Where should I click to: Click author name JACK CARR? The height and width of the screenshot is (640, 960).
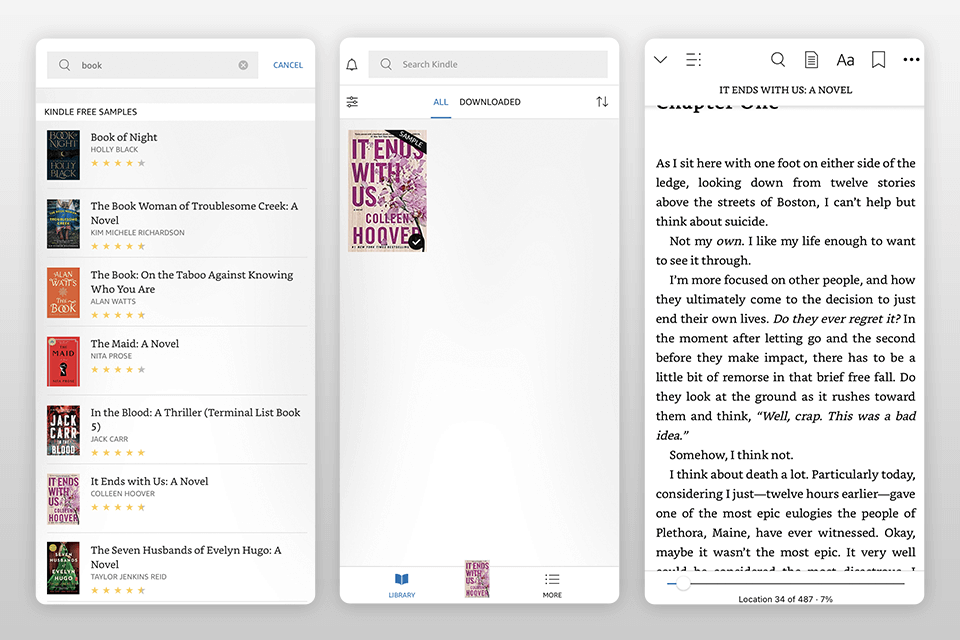click(110, 439)
